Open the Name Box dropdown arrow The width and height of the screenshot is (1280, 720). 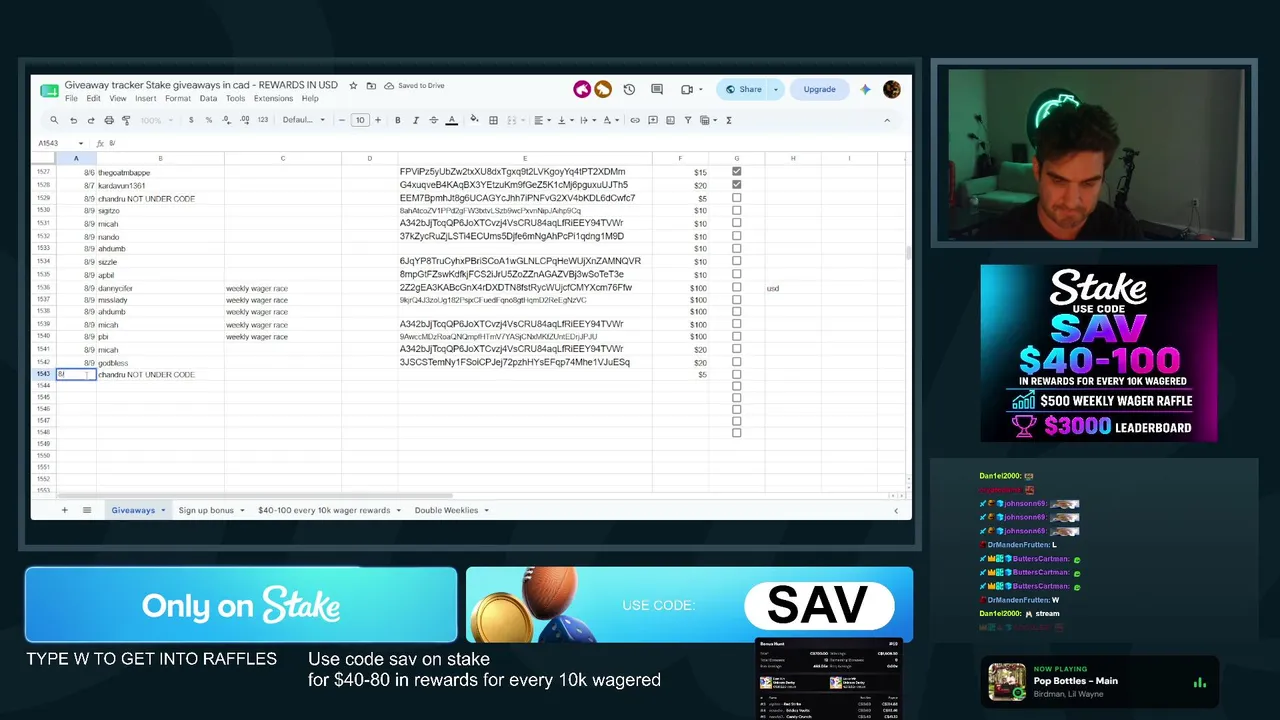(x=80, y=143)
